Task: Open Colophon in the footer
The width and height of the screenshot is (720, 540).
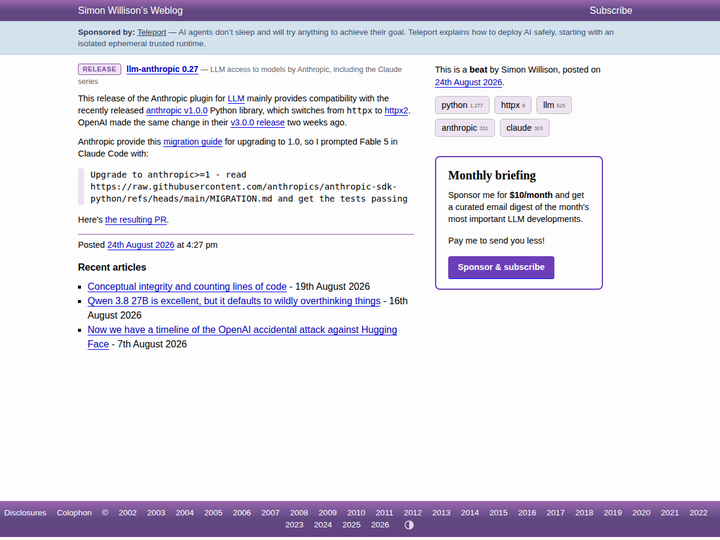Action: [x=74, y=513]
